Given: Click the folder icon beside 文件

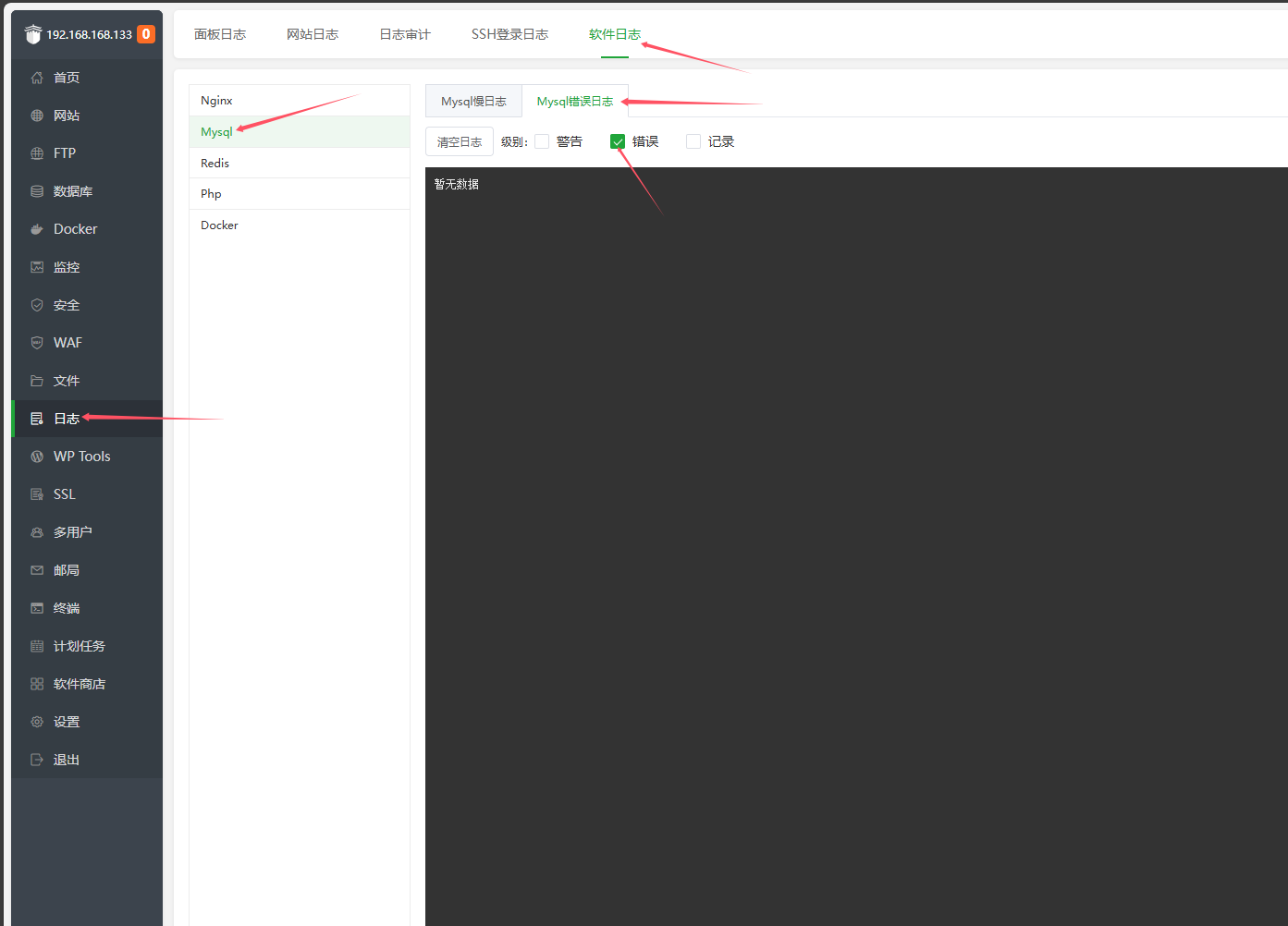Looking at the screenshot, I should click(x=37, y=381).
